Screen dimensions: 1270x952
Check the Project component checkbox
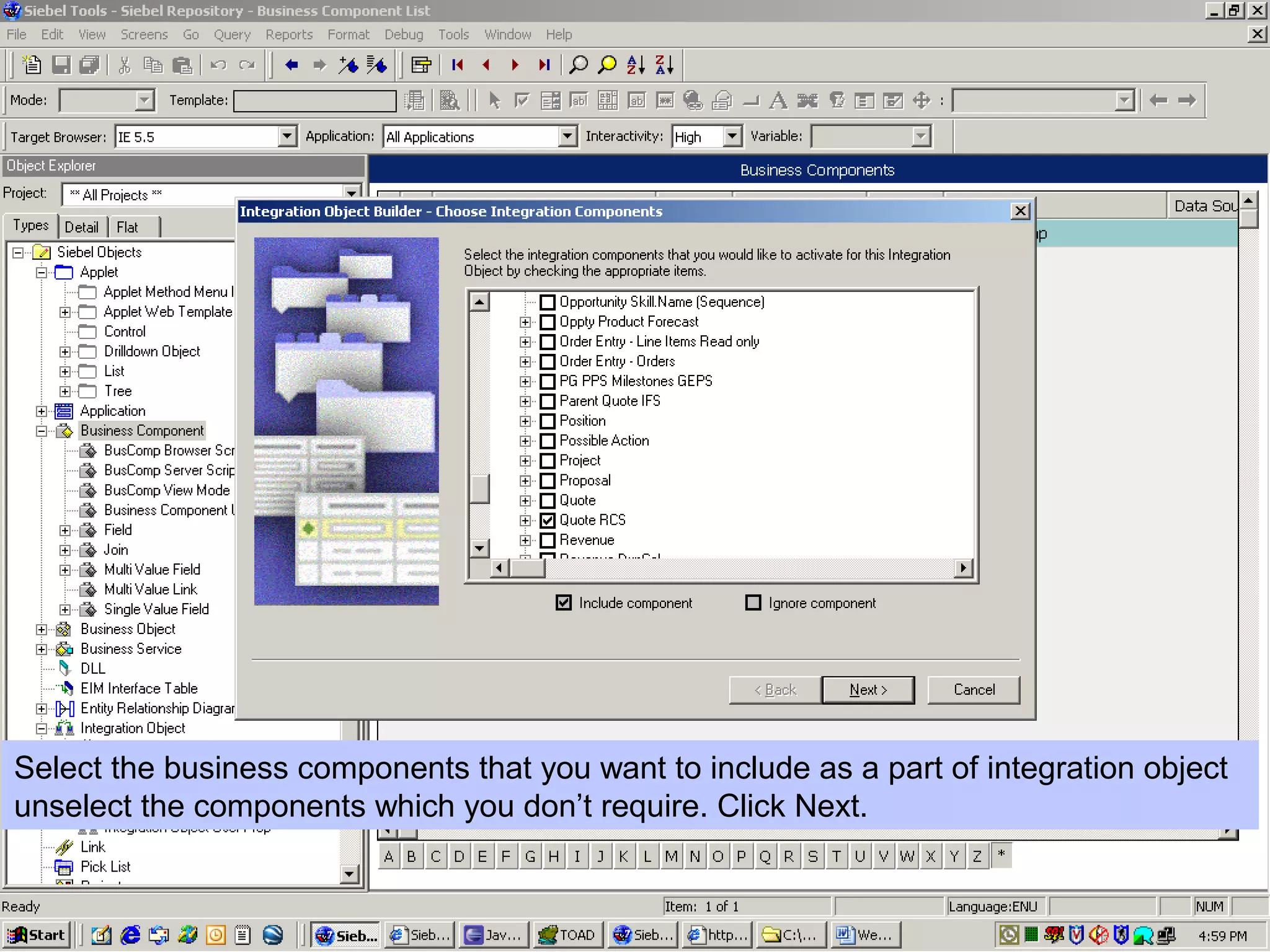pyautogui.click(x=548, y=461)
